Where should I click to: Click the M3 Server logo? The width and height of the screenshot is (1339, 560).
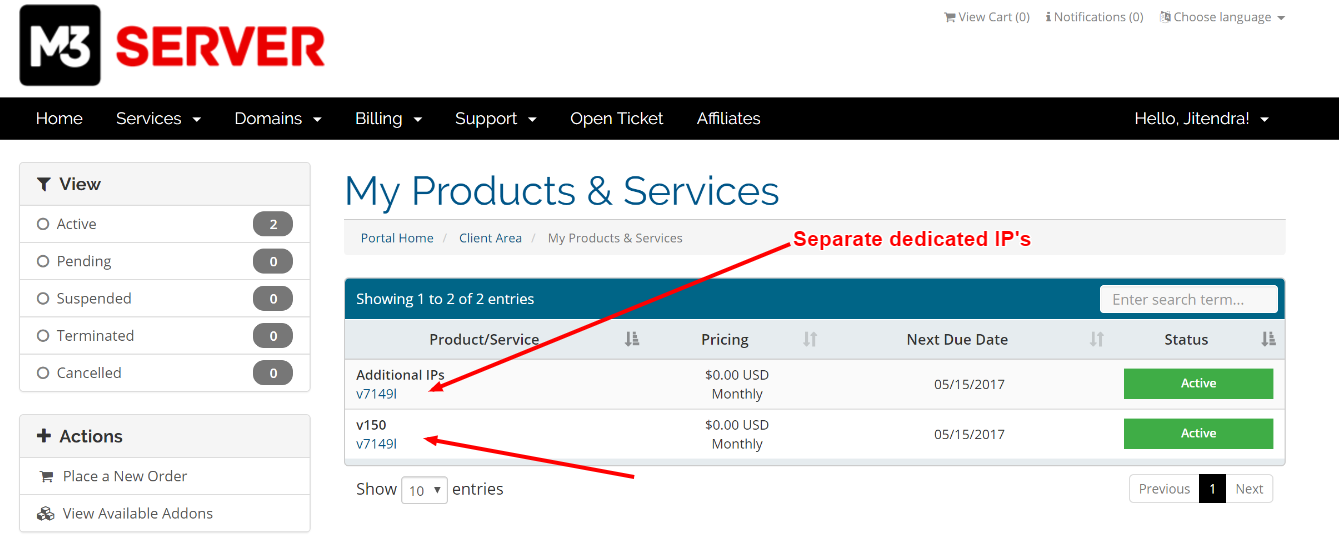tap(173, 46)
